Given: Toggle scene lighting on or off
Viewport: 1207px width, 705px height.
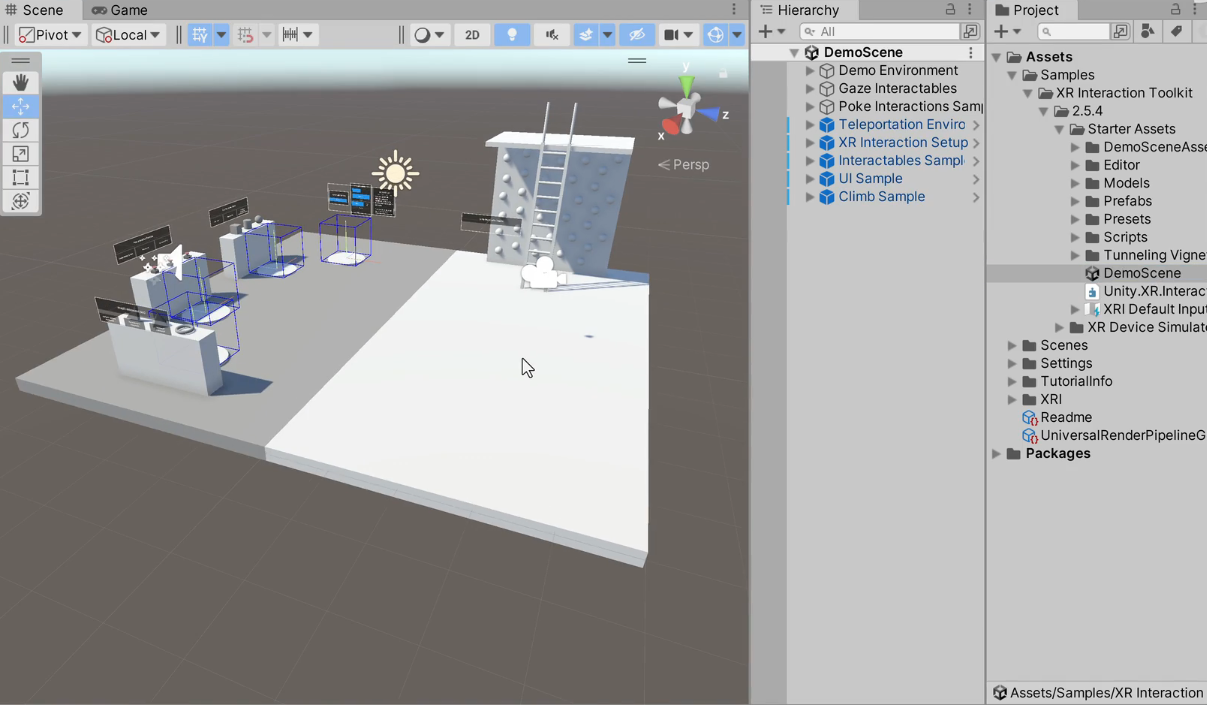Looking at the screenshot, I should [511, 34].
